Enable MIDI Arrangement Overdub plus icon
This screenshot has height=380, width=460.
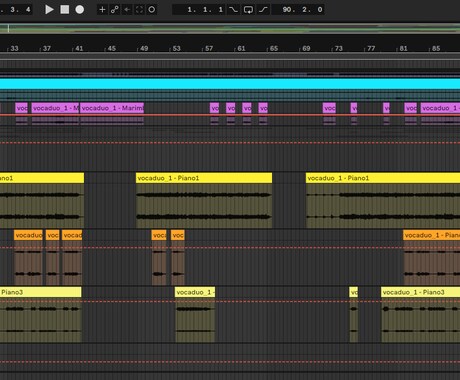click(x=102, y=10)
